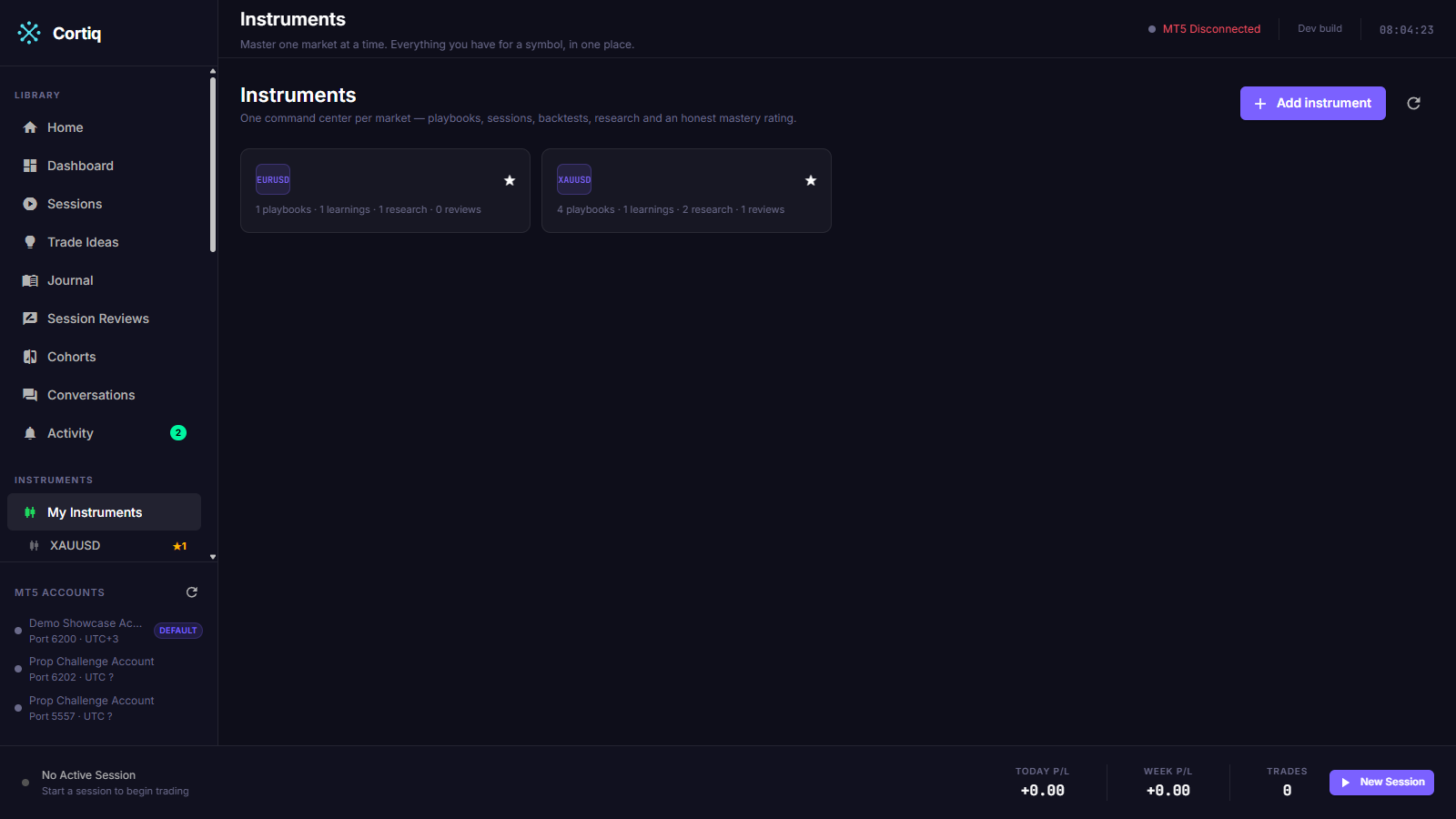The width and height of the screenshot is (1456, 819).
Task: Open Activity with 2 notifications
Action: click(104, 433)
